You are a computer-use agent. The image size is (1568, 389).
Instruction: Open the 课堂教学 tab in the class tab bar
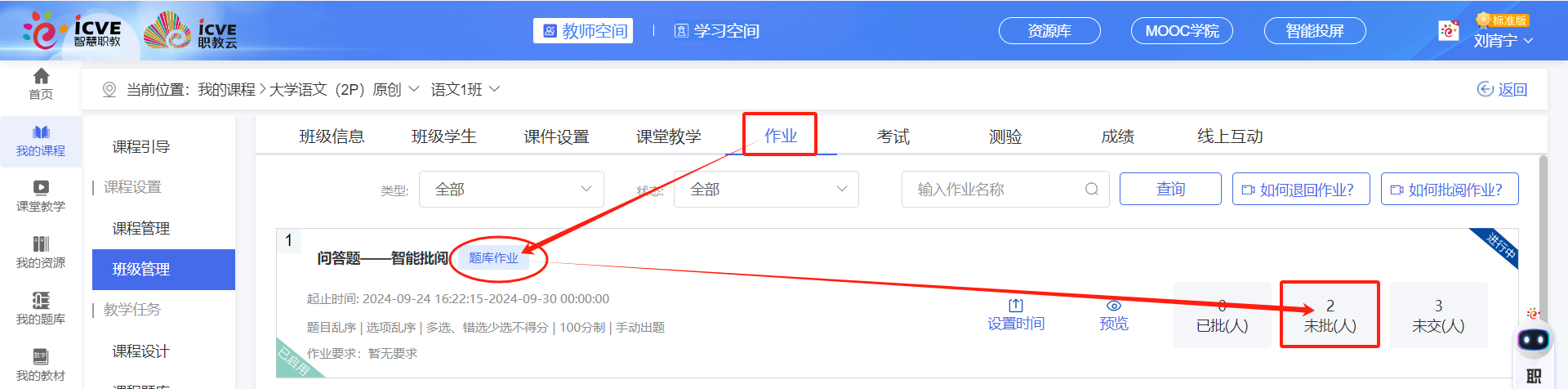[x=668, y=136]
